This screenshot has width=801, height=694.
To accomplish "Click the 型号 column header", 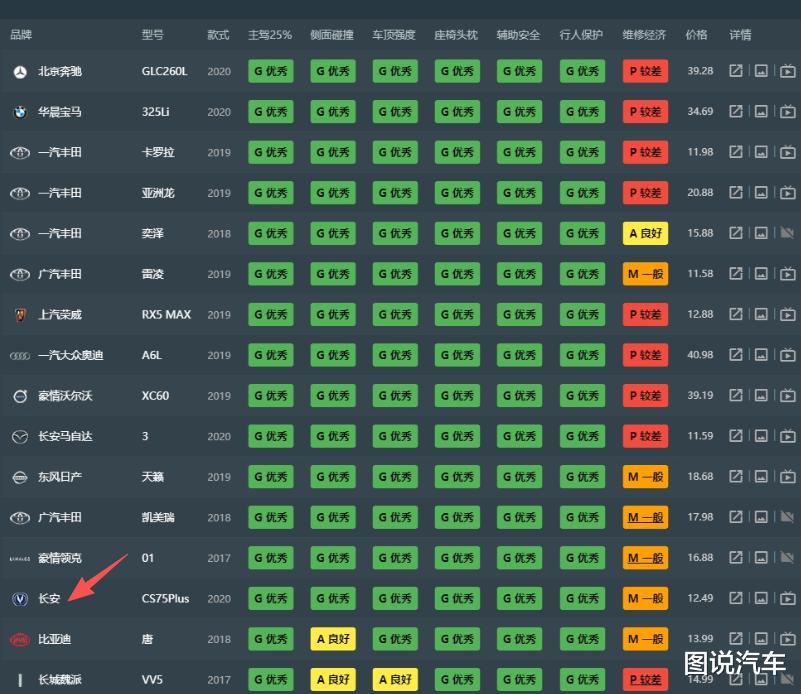I will tap(153, 35).
